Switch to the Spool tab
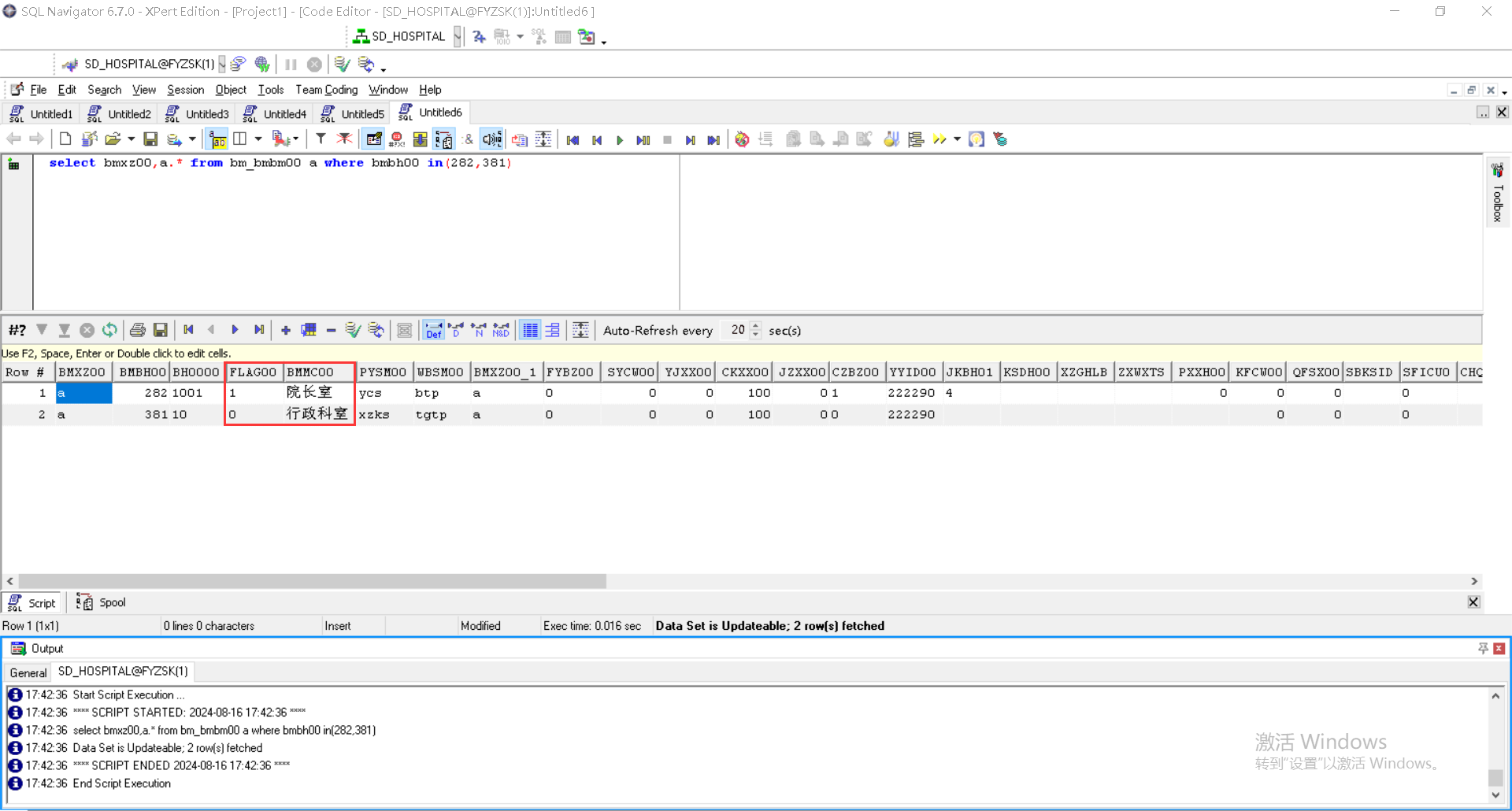Viewport: 1512px width, 811px height. (x=101, y=603)
